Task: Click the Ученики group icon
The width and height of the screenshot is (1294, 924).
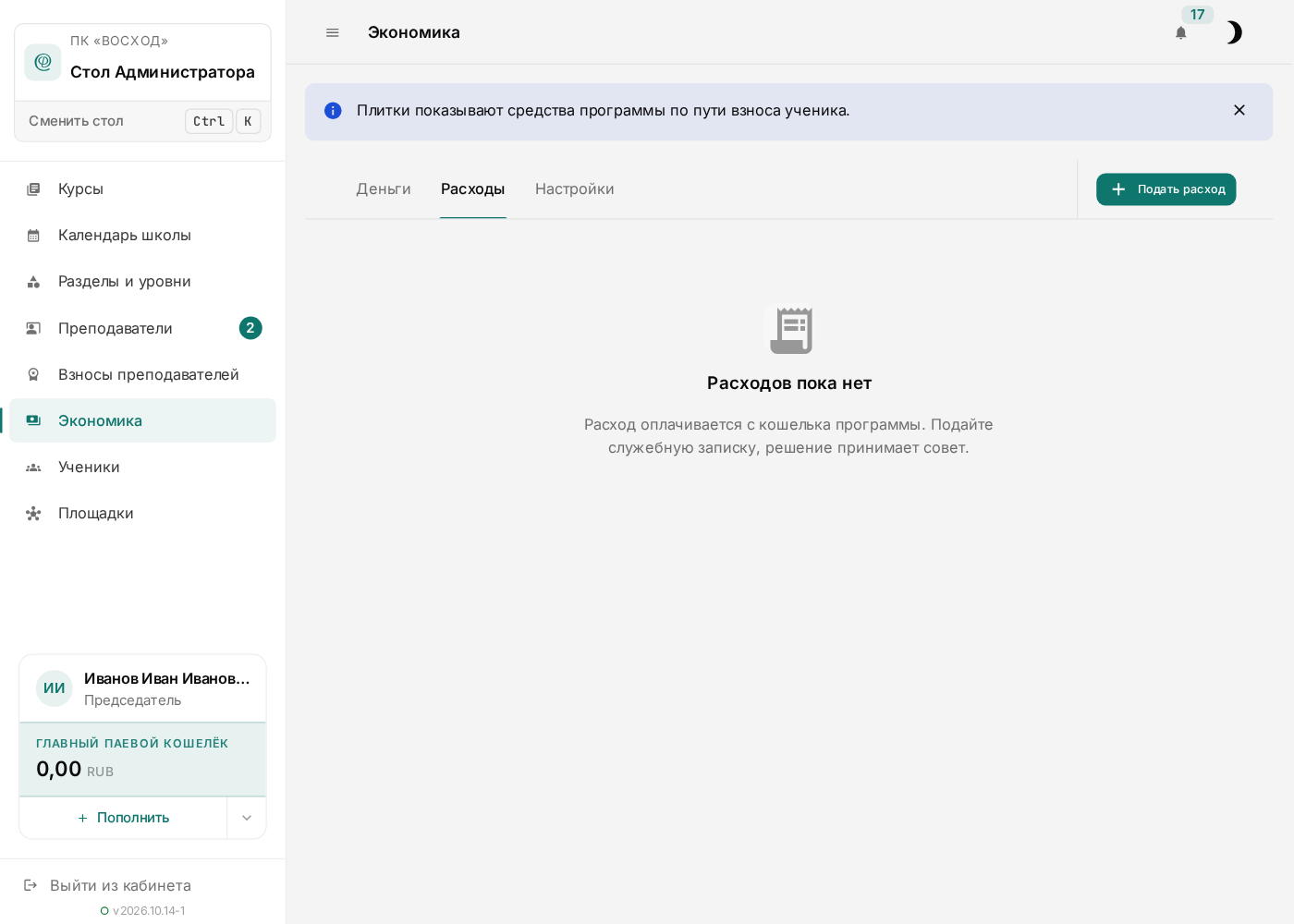Action: [x=33, y=468]
